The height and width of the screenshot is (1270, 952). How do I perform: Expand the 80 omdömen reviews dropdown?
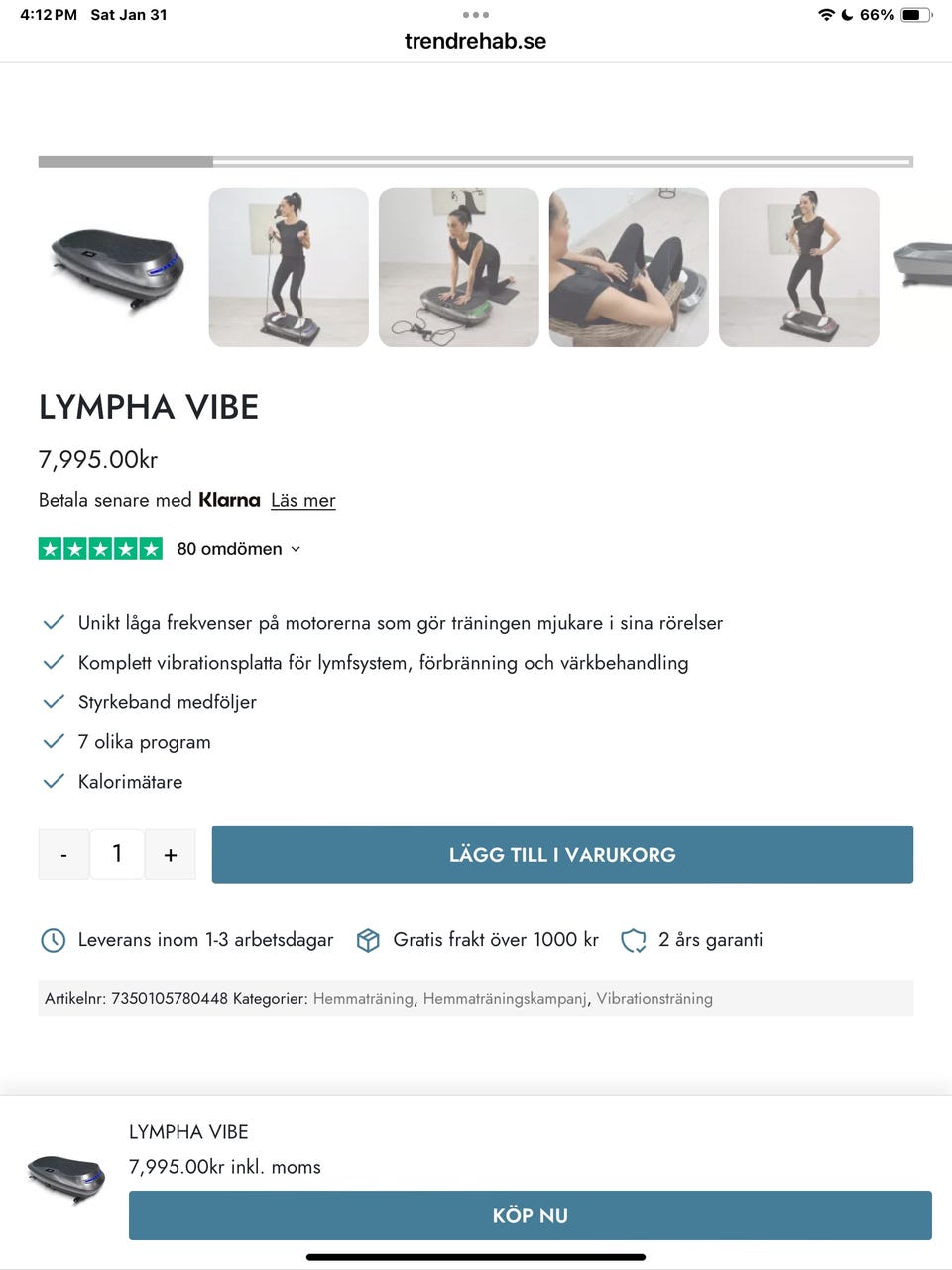click(x=239, y=549)
